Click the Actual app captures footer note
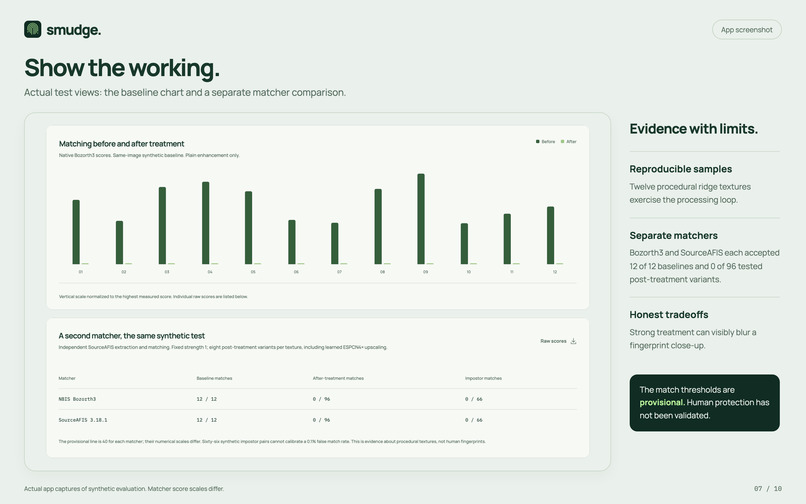This screenshot has width=806, height=504. click(124, 489)
